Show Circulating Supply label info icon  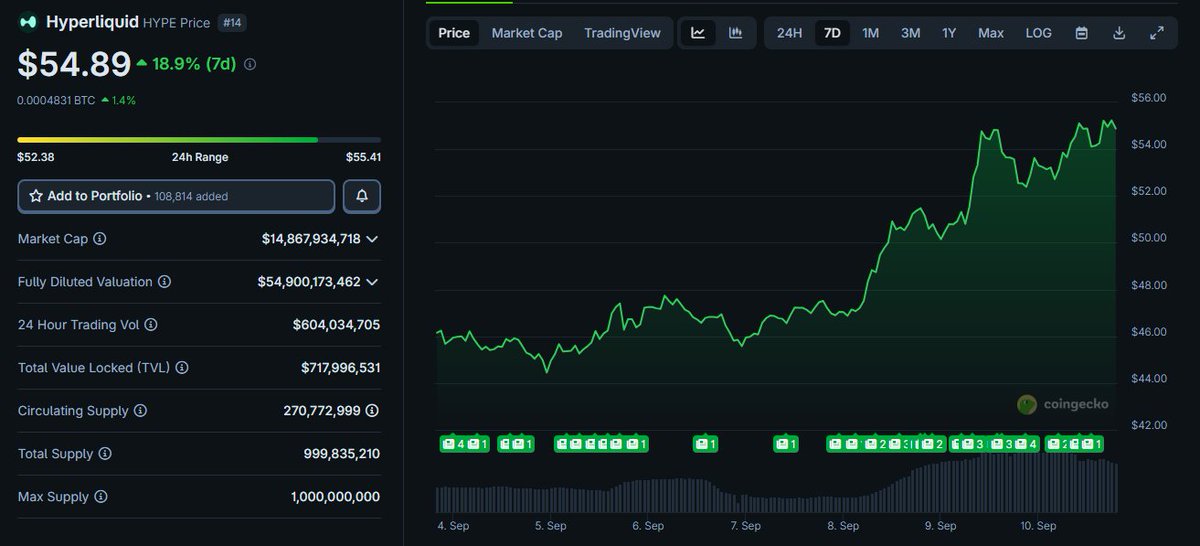(140, 411)
